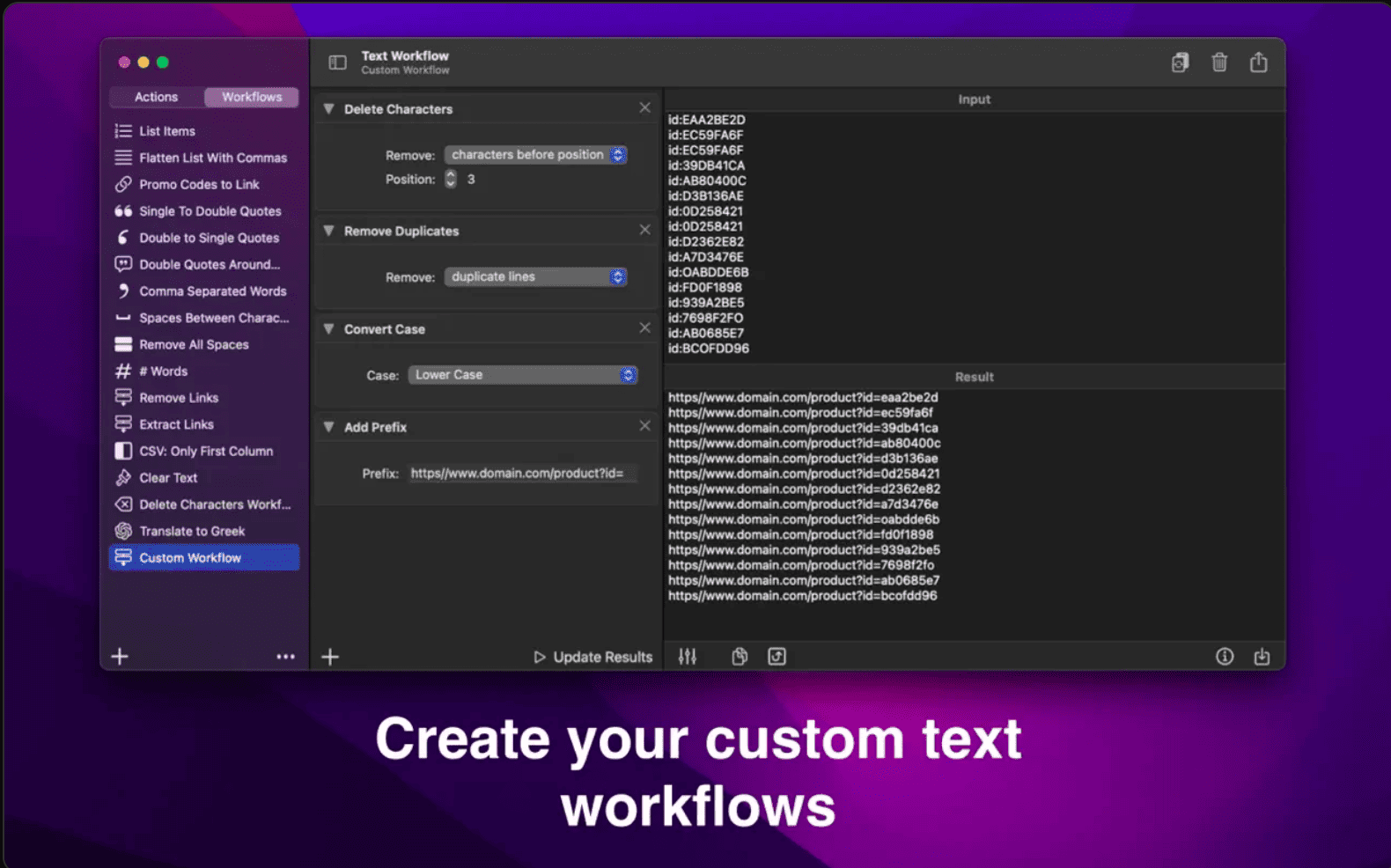Viewport: 1391px width, 868px height.
Task: Select Custom Workflow in sidebar
Action: coord(204,557)
